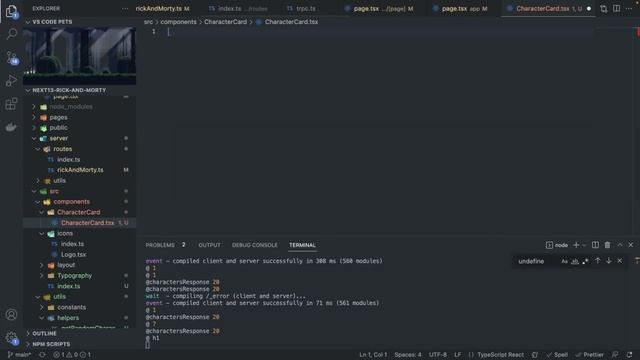Change indentation via Spaces: 4

[x=408, y=355]
